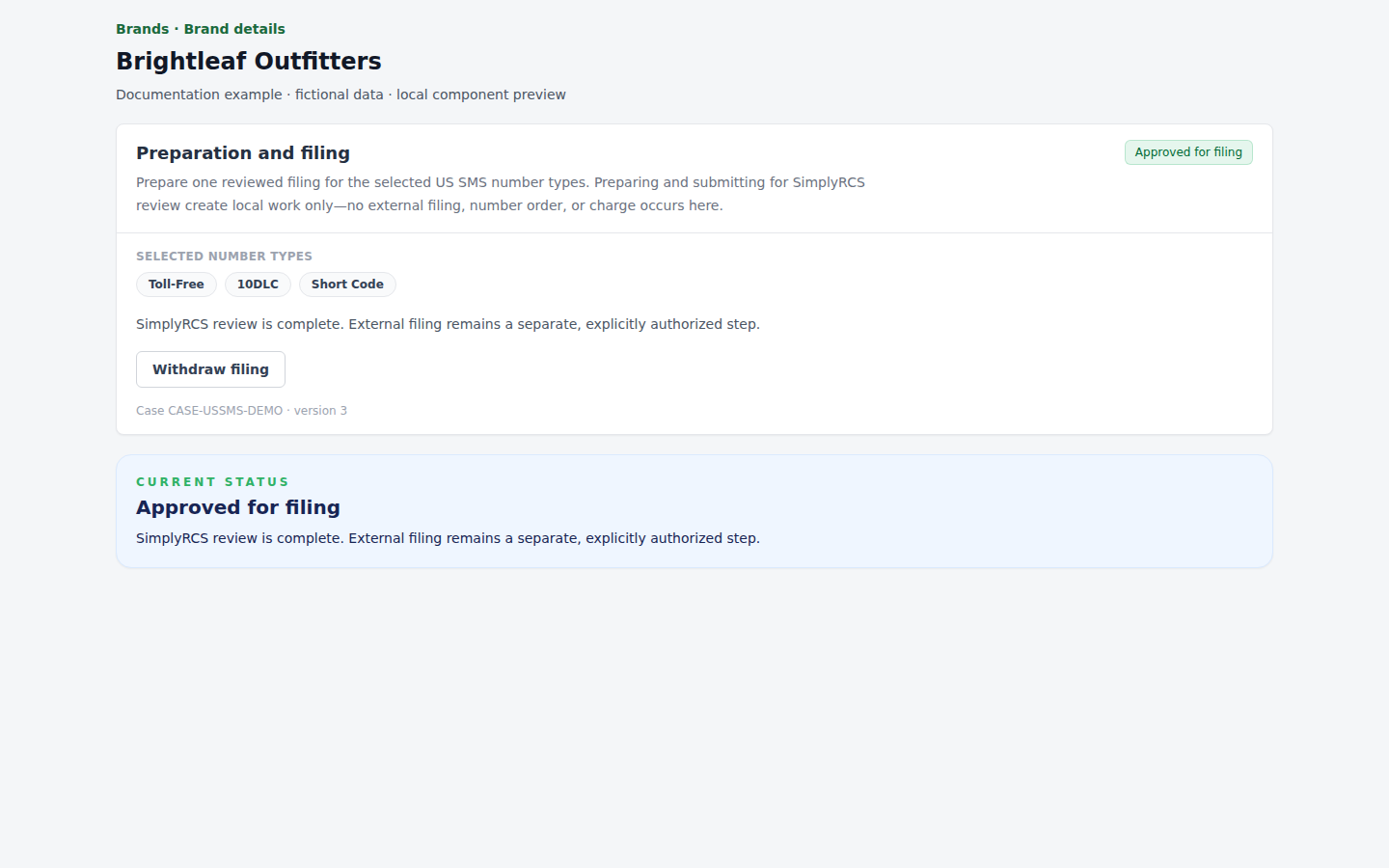Click the SELECTED NUMBER TYPES label
This screenshot has height=868, width=1389.
pos(224,257)
